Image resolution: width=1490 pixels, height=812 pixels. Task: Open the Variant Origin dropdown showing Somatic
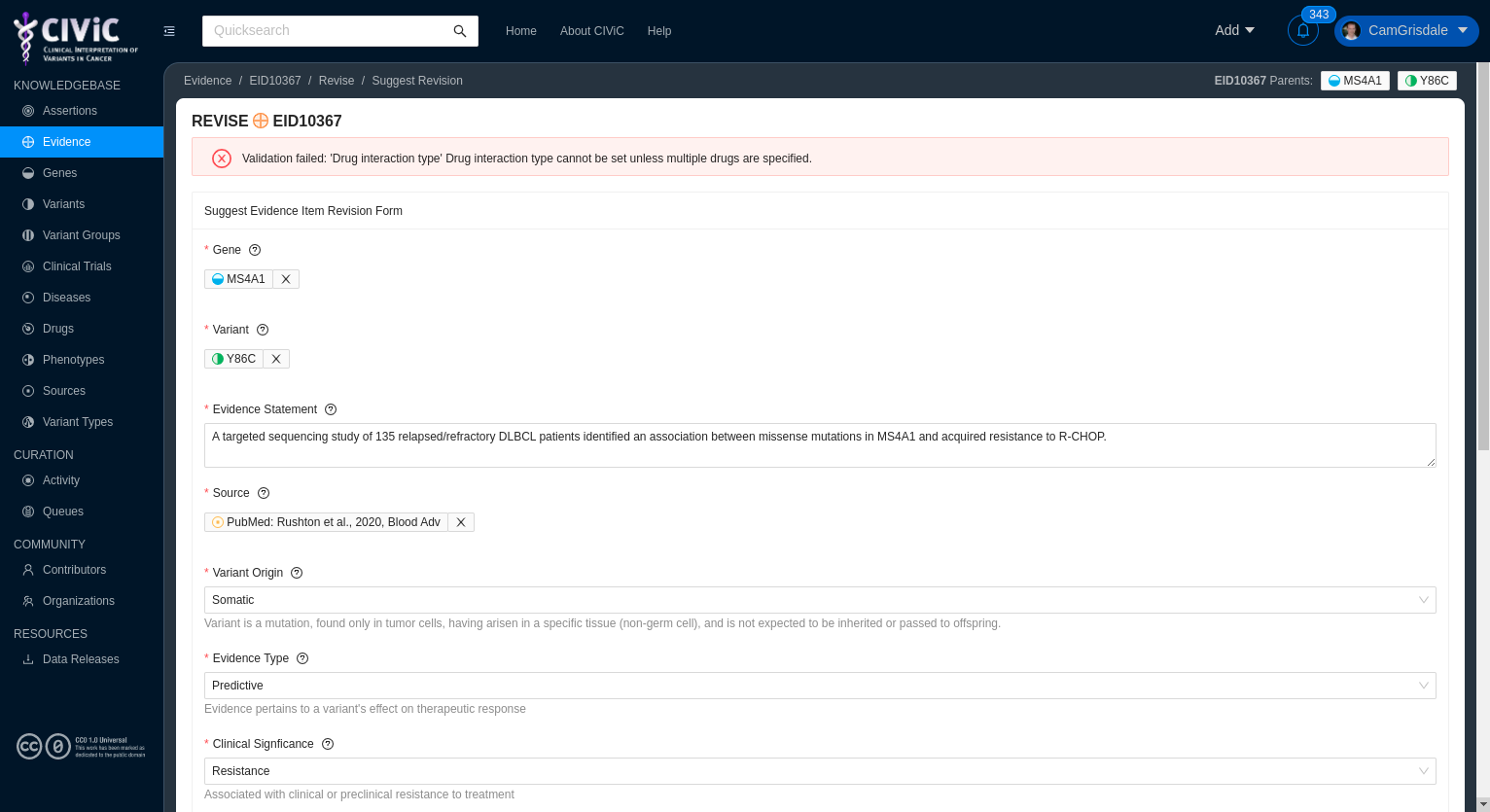tap(820, 600)
